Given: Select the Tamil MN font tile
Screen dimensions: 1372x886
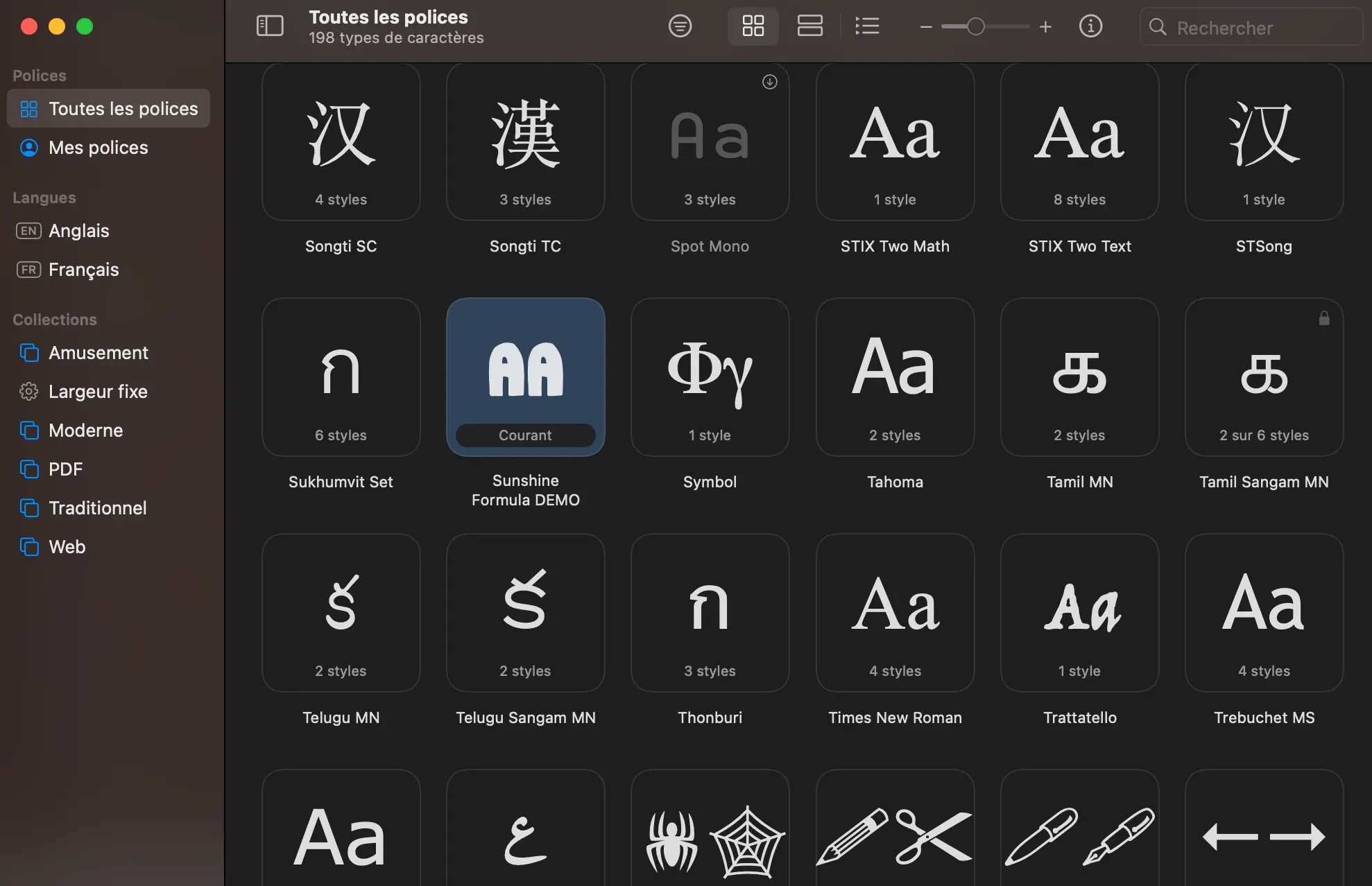Looking at the screenshot, I should click(x=1079, y=377).
